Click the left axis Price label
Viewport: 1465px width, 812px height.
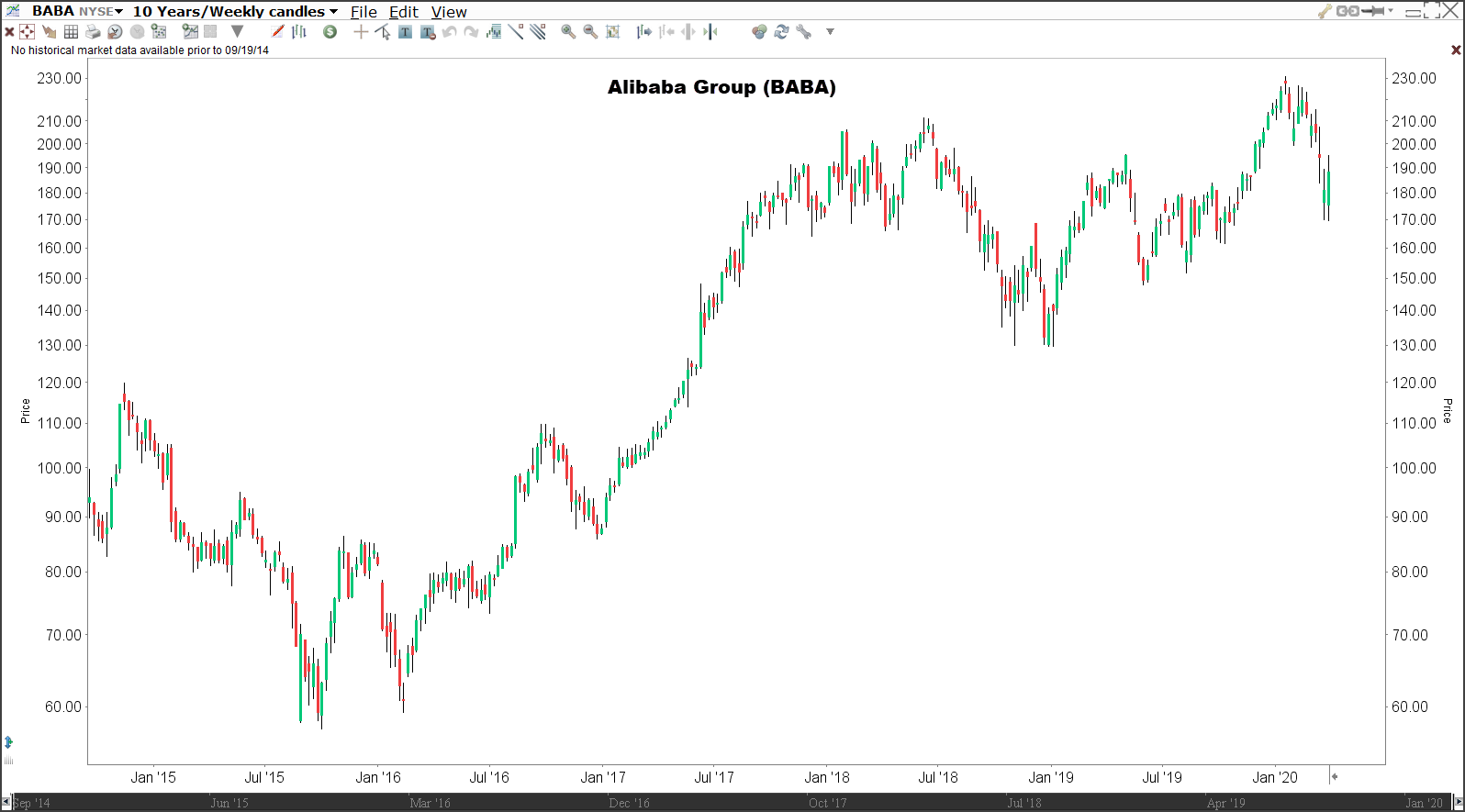(26, 411)
